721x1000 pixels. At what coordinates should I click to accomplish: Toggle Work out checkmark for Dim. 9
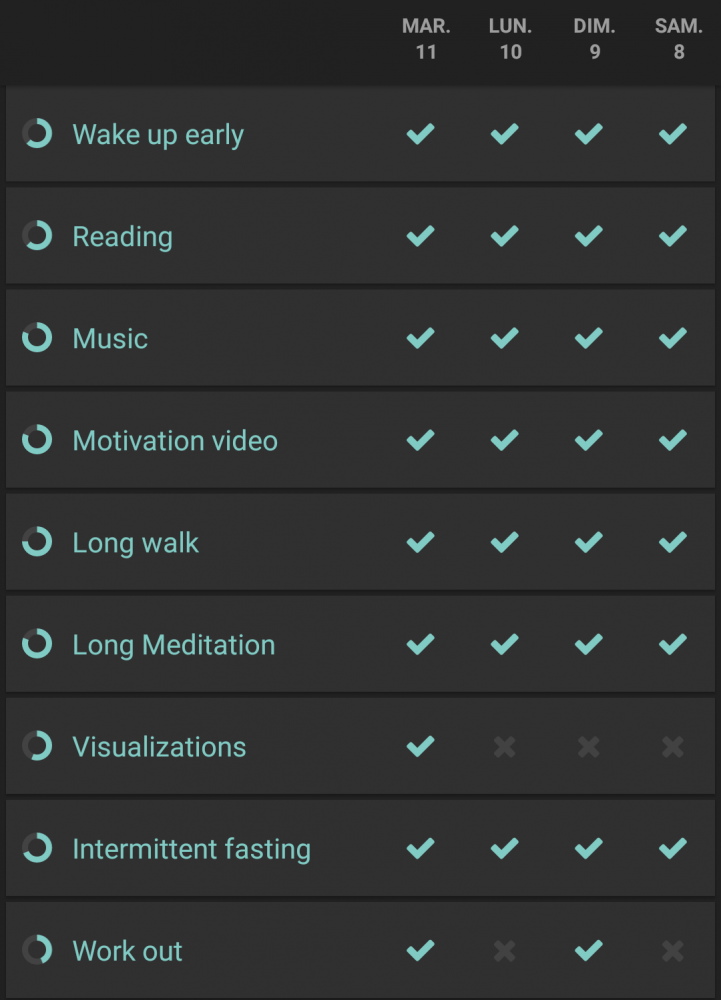click(589, 950)
